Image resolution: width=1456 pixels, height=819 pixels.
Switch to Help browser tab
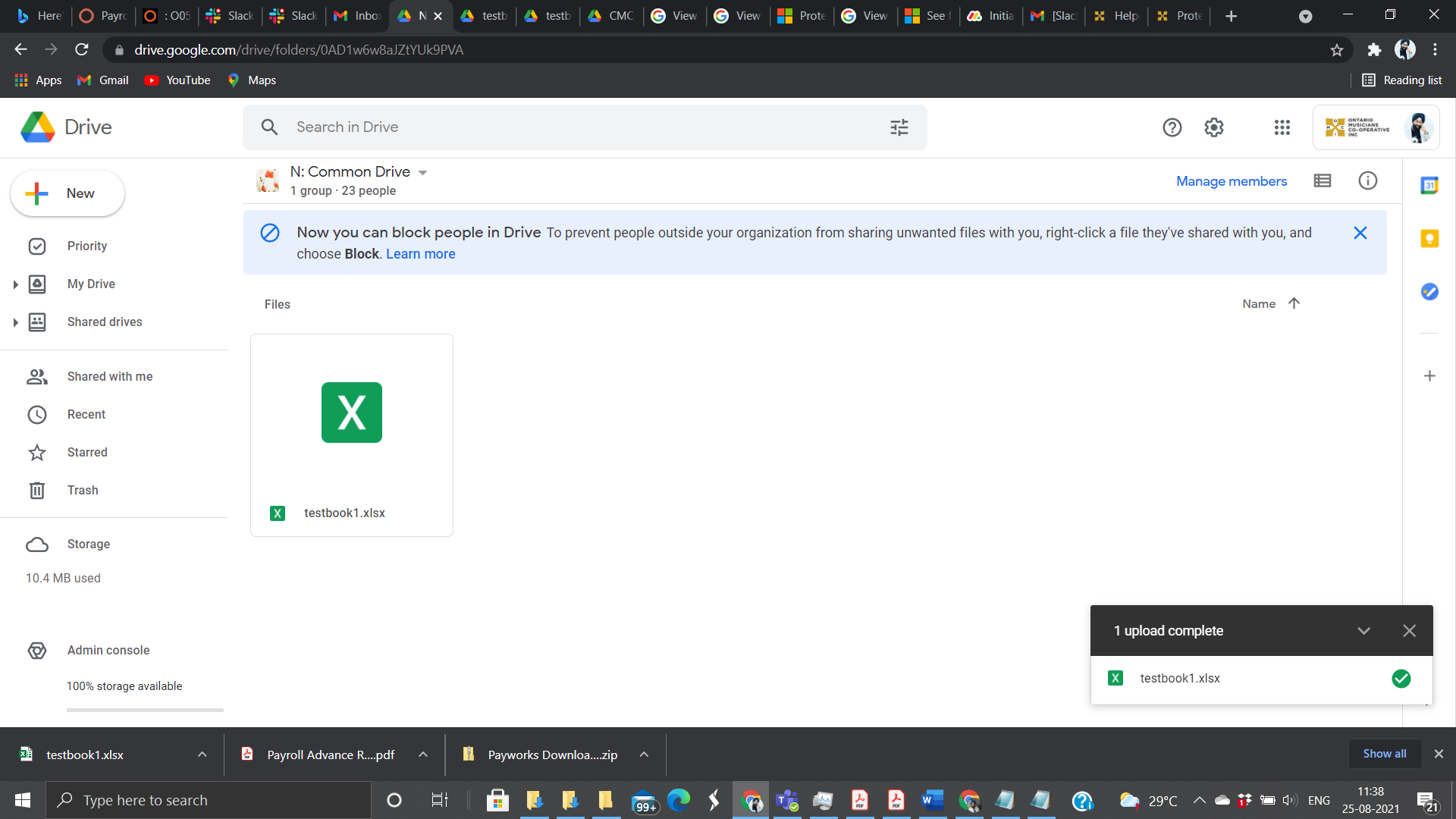[1116, 16]
